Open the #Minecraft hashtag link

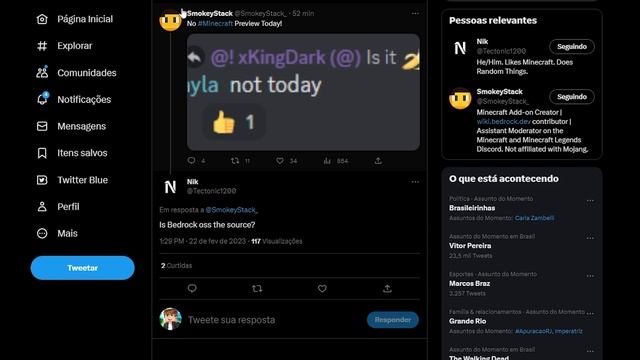point(215,24)
